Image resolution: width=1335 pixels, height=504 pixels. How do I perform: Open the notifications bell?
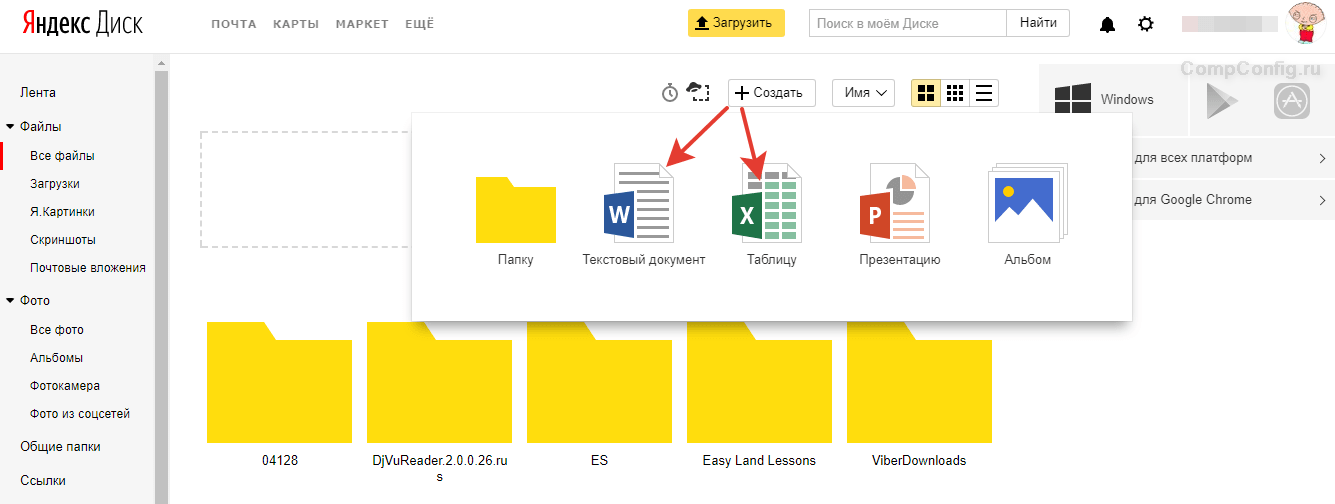point(1107,24)
